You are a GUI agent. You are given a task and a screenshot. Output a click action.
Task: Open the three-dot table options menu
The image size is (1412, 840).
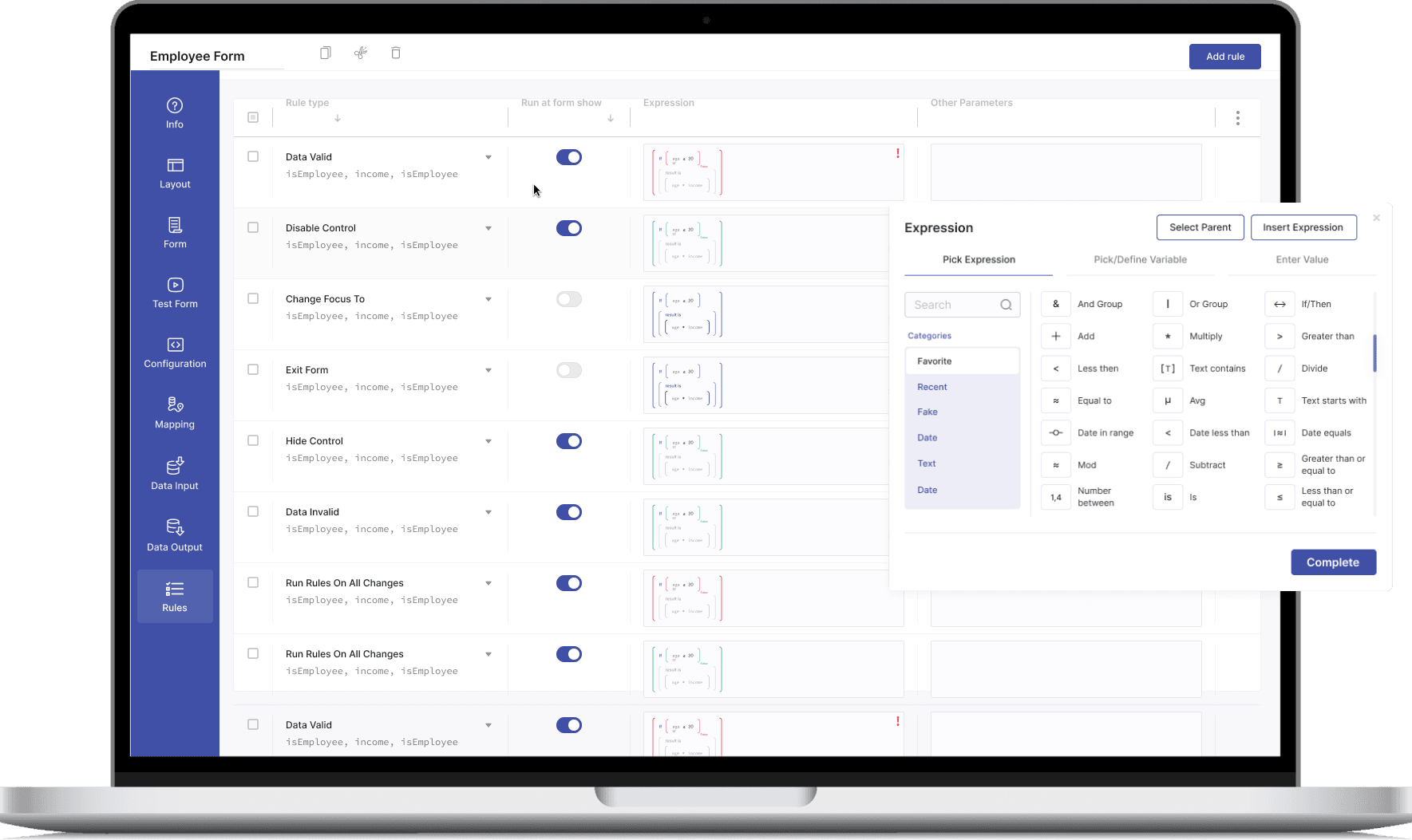(1238, 118)
